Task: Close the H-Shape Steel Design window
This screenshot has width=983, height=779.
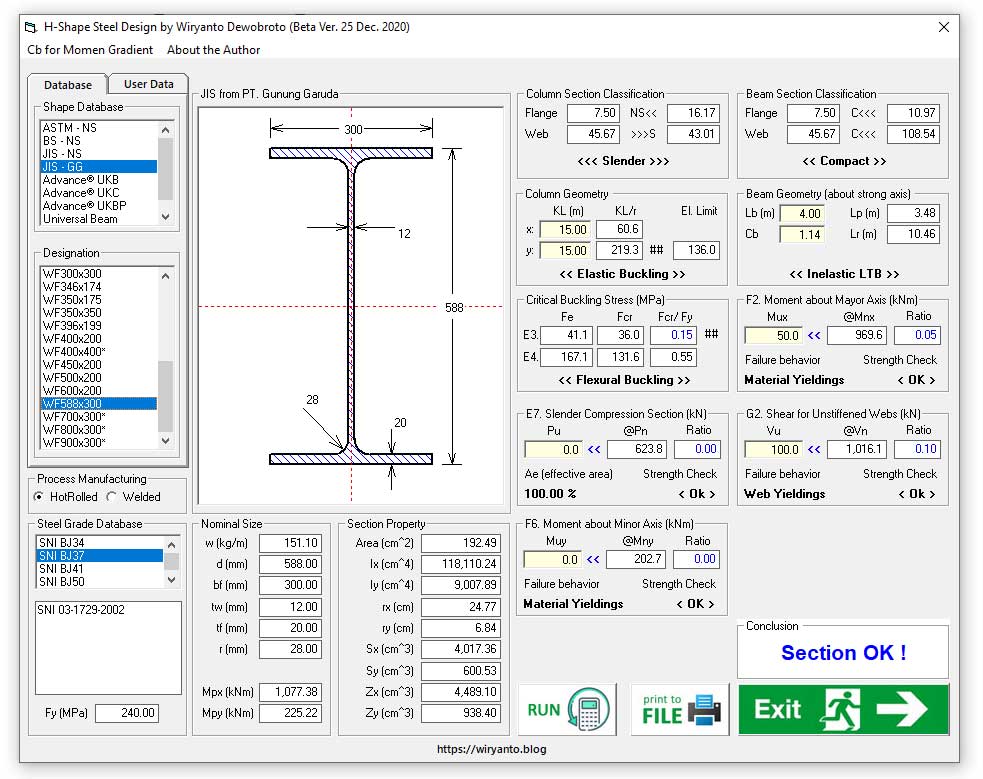Action: [x=943, y=28]
